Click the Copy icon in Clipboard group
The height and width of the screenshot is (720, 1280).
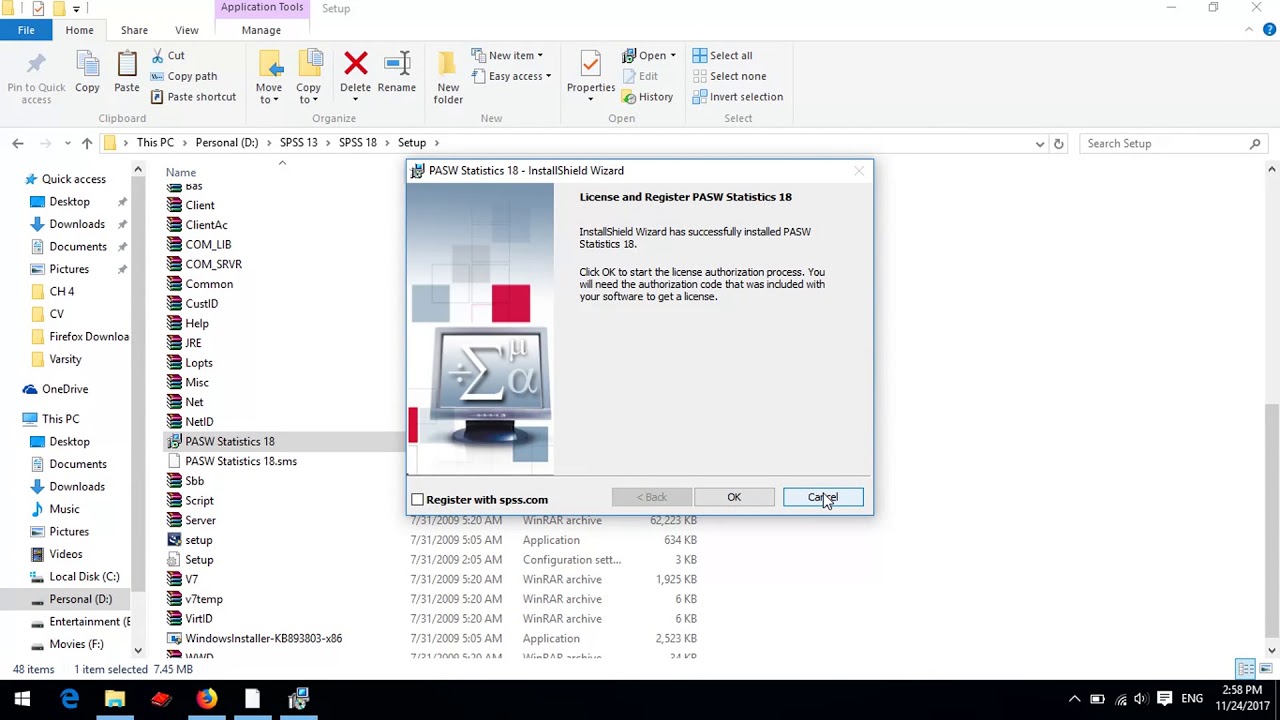point(87,65)
